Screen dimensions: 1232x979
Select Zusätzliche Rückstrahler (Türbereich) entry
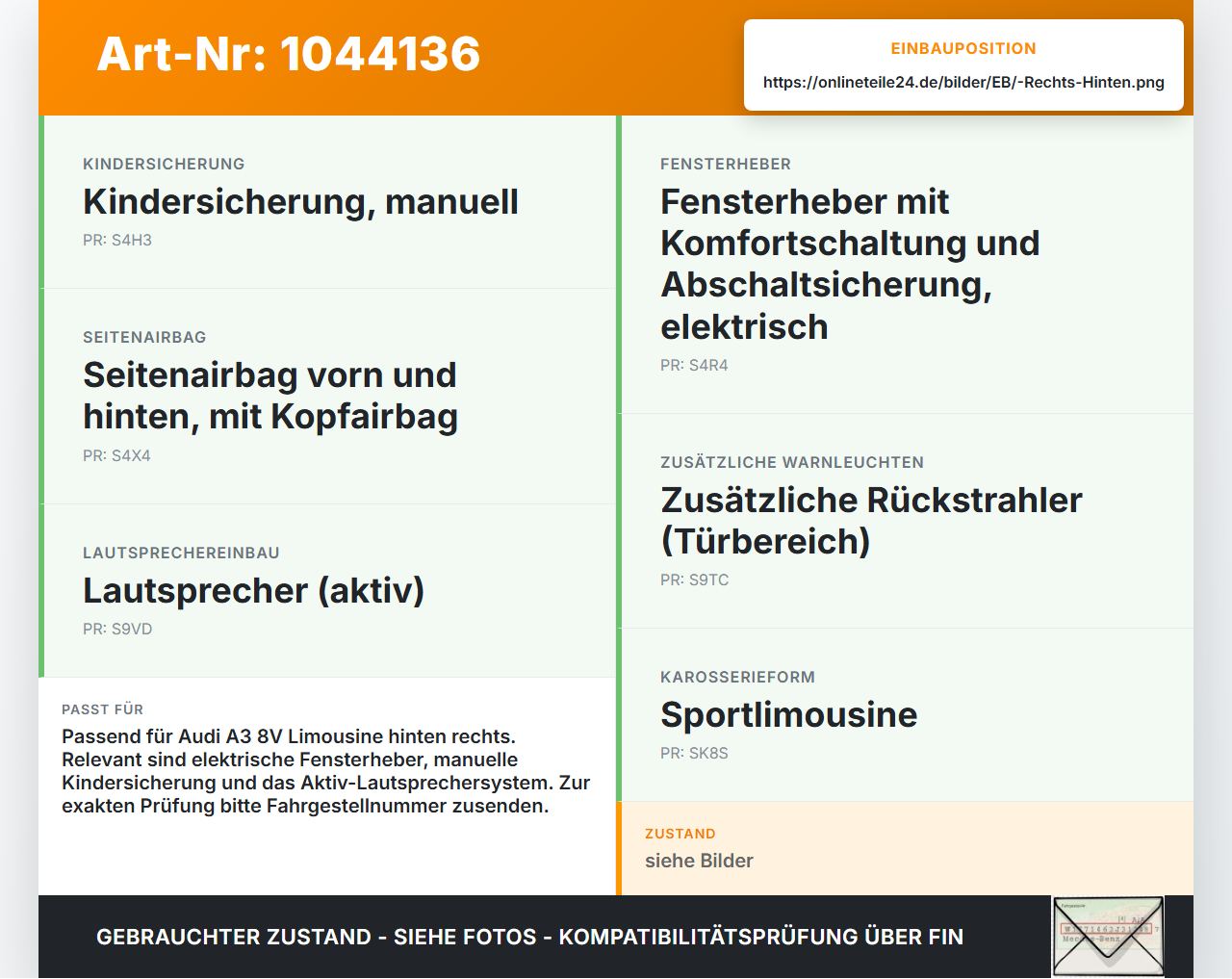click(x=871, y=521)
